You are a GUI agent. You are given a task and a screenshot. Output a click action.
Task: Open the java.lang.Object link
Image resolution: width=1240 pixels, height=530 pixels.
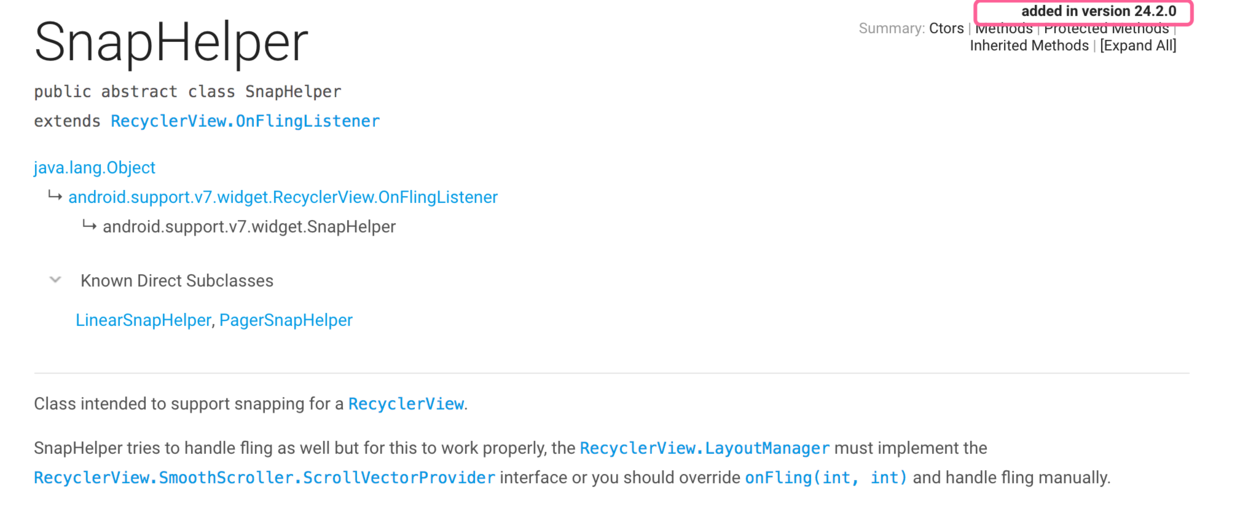95,167
